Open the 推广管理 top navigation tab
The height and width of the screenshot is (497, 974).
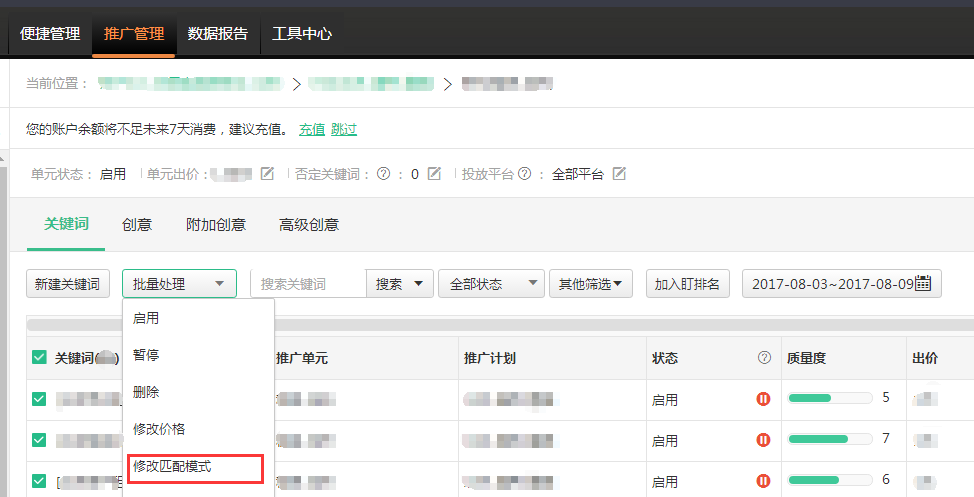[x=134, y=34]
